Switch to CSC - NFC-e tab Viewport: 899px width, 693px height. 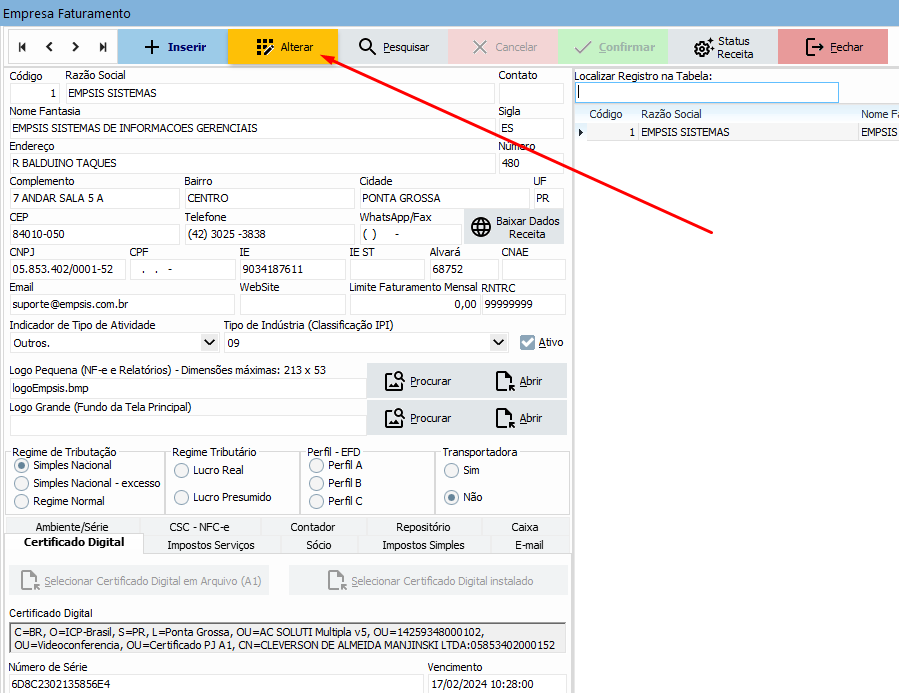point(200,527)
